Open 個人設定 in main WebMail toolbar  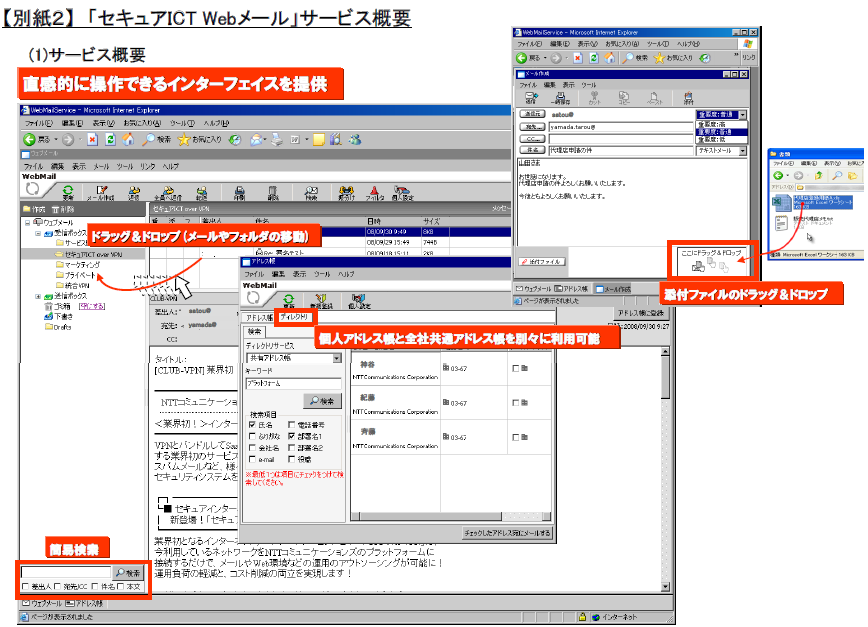tap(402, 193)
